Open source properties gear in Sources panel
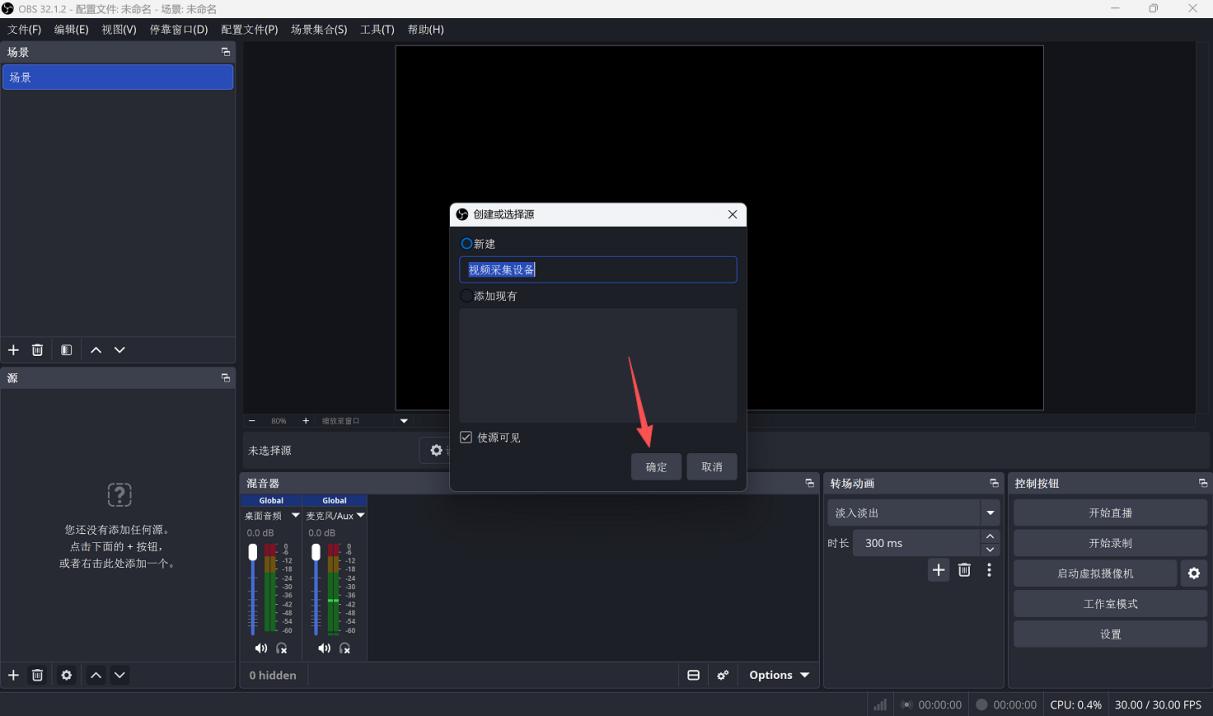The height and width of the screenshot is (716, 1213). click(x=66, y=675)
